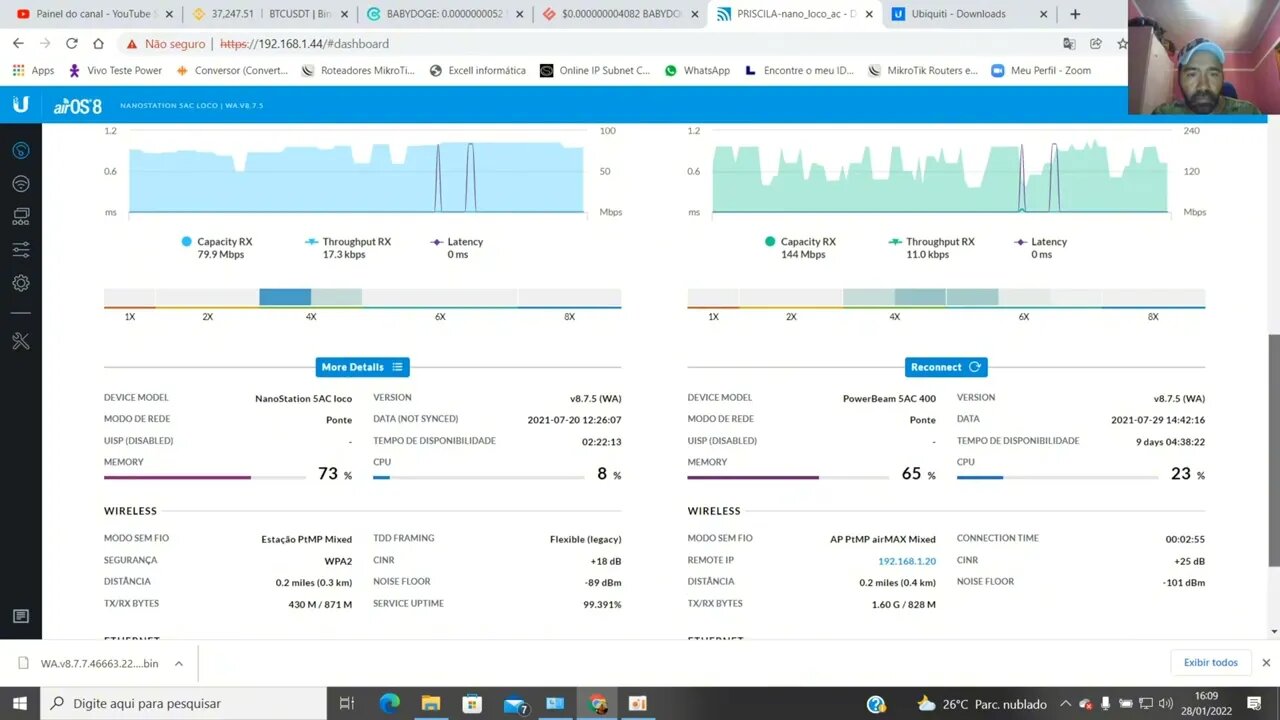This screenshot has width=1280, height=720.
Task: Open the Windows Start menu
Action: point(20,703)
